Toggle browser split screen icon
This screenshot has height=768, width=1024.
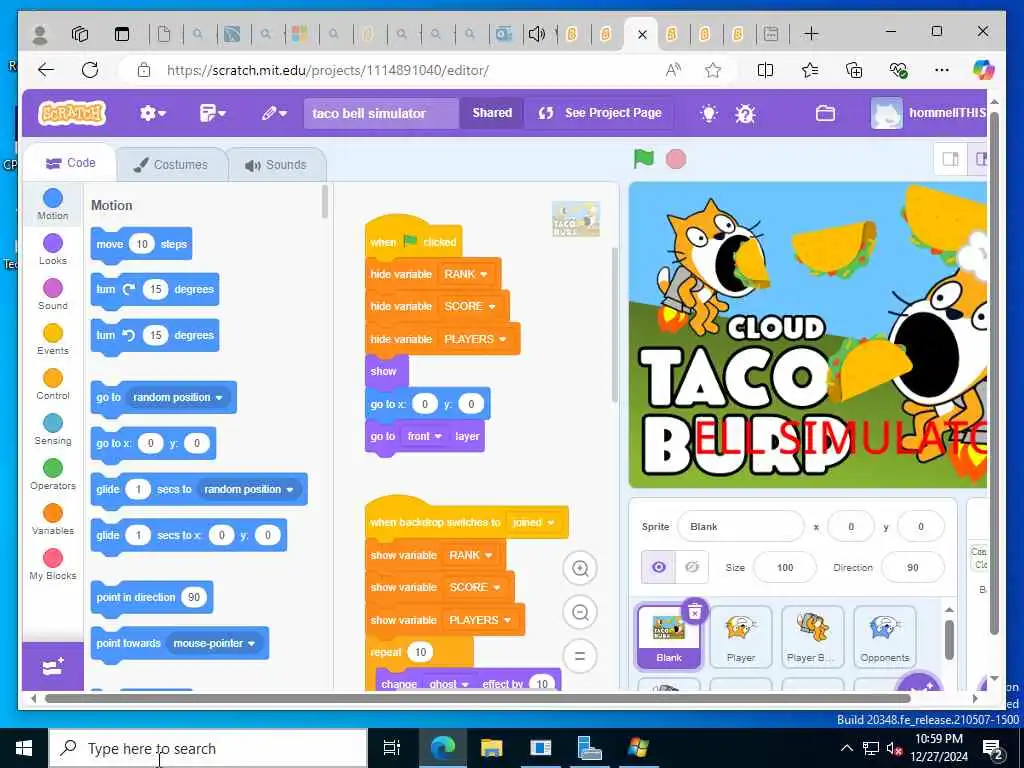765,70
